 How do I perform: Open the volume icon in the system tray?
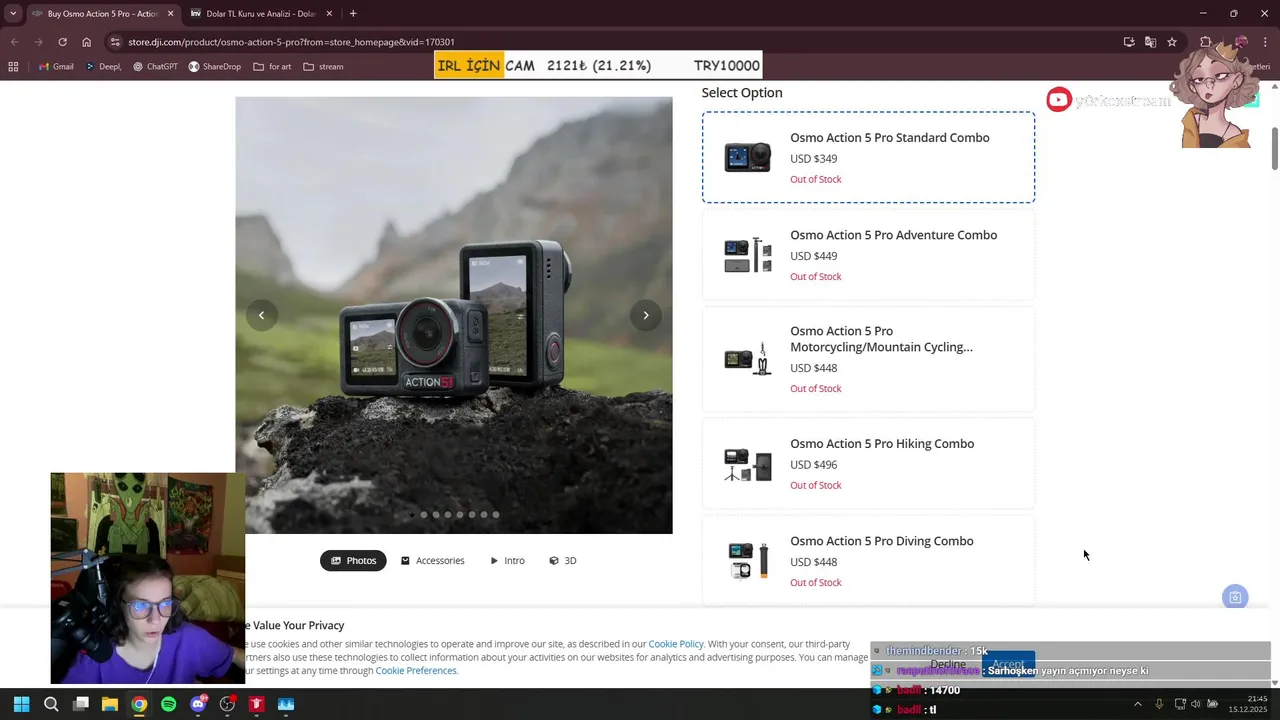point(1197,704)
